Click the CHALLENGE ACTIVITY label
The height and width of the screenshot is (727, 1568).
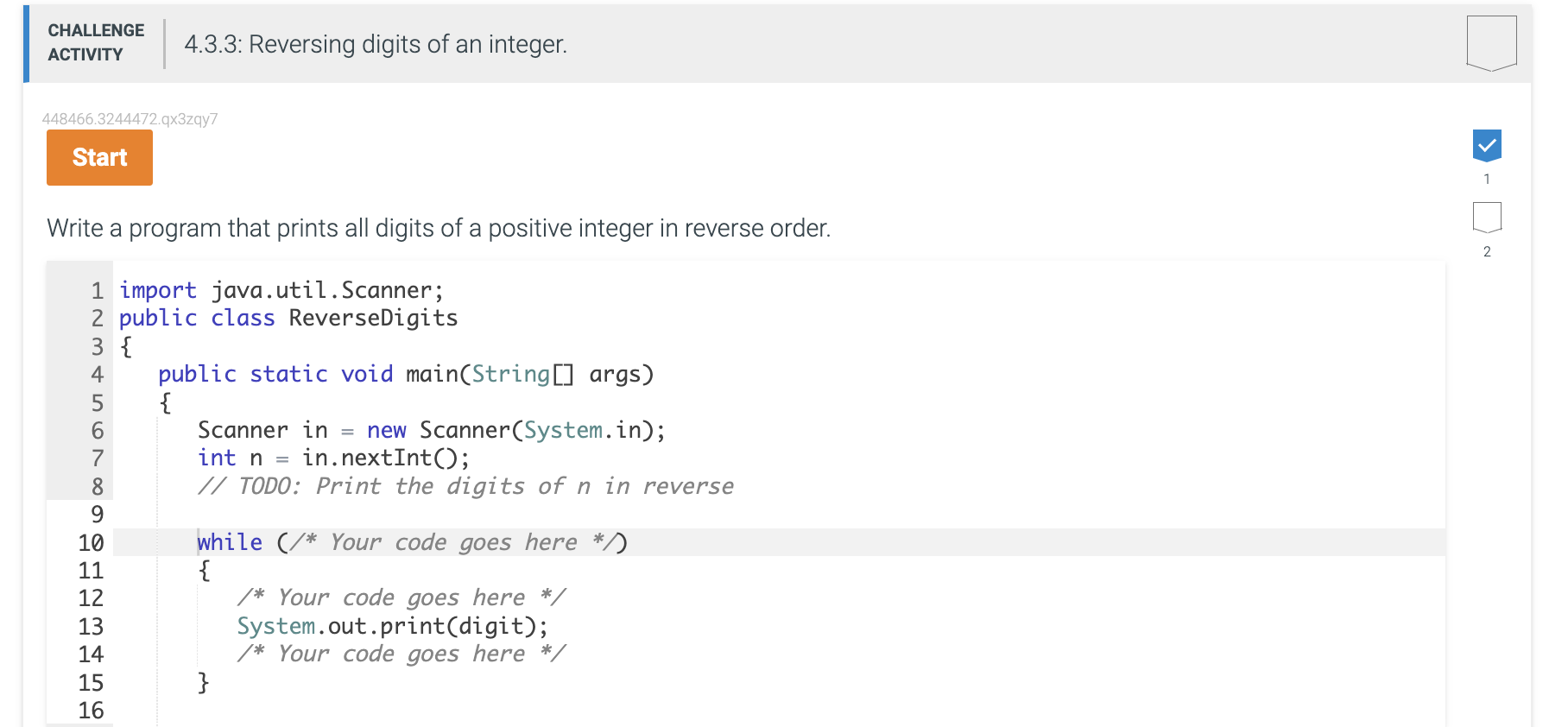96,42
